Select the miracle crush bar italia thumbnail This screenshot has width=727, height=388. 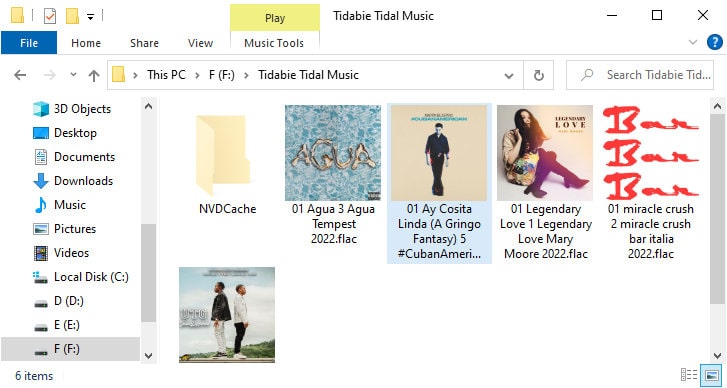pyautogui.click(x=650, y=153)
